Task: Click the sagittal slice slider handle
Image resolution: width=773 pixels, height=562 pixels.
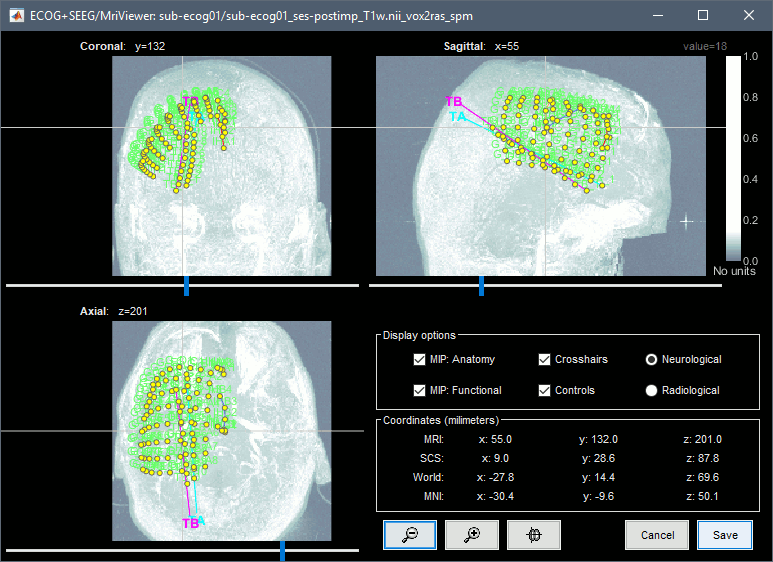Action: 481,286
